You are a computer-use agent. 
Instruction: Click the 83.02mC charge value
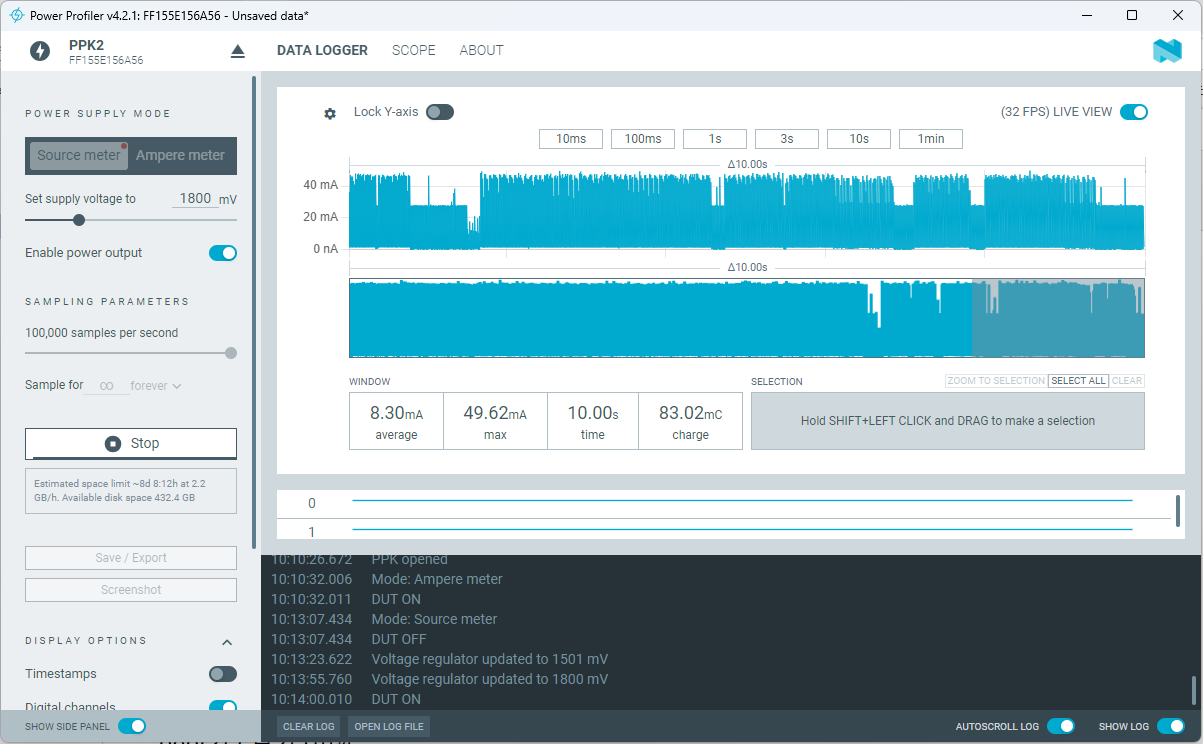click(690, 413)
